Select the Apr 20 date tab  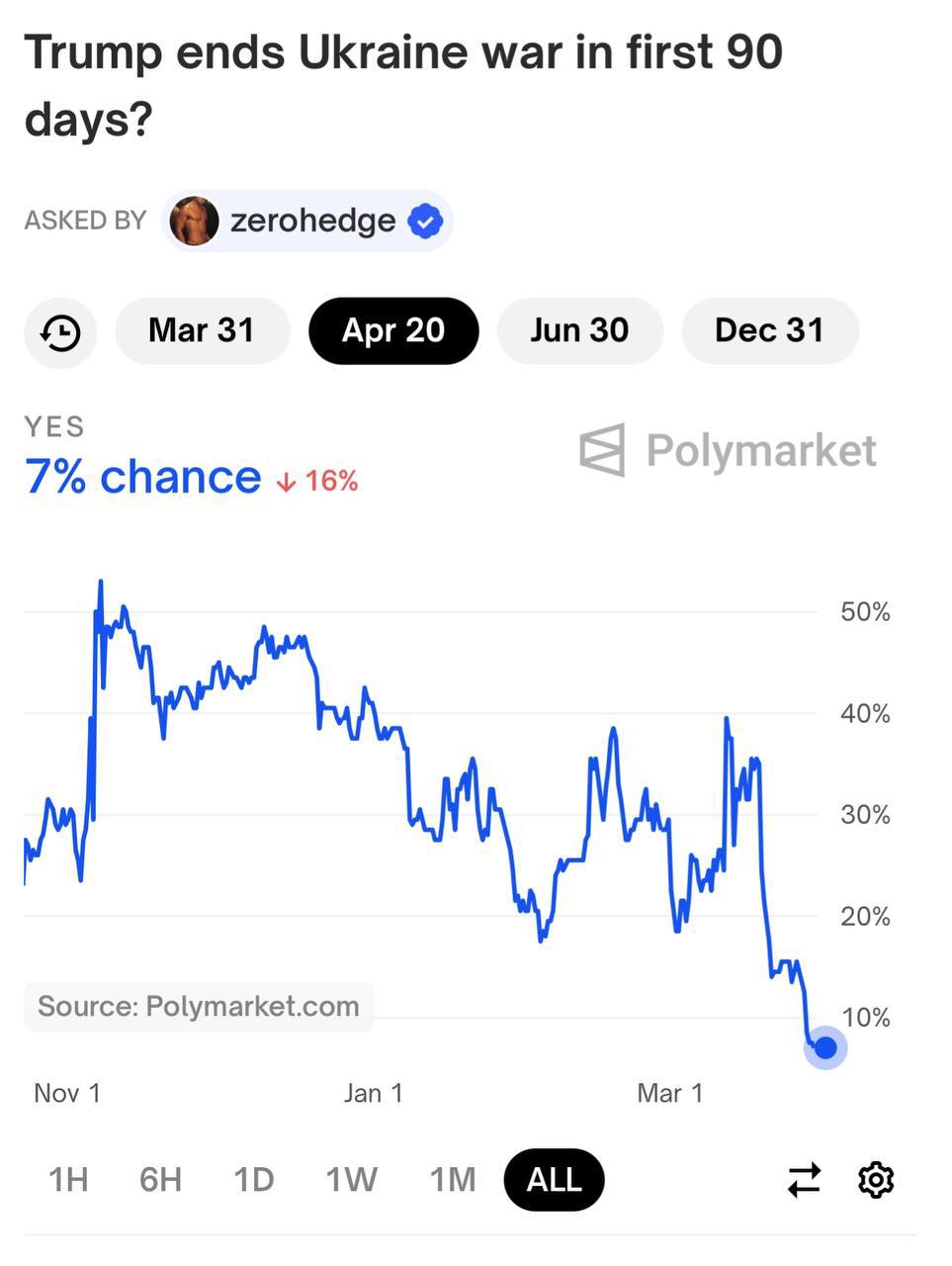(x=393, y=331)
